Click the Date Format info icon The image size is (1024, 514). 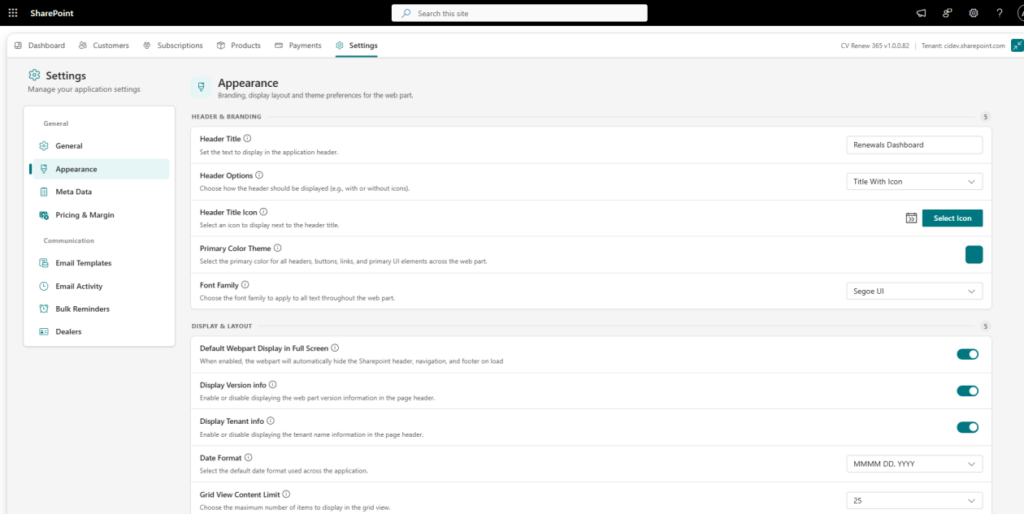pos(248,458)
